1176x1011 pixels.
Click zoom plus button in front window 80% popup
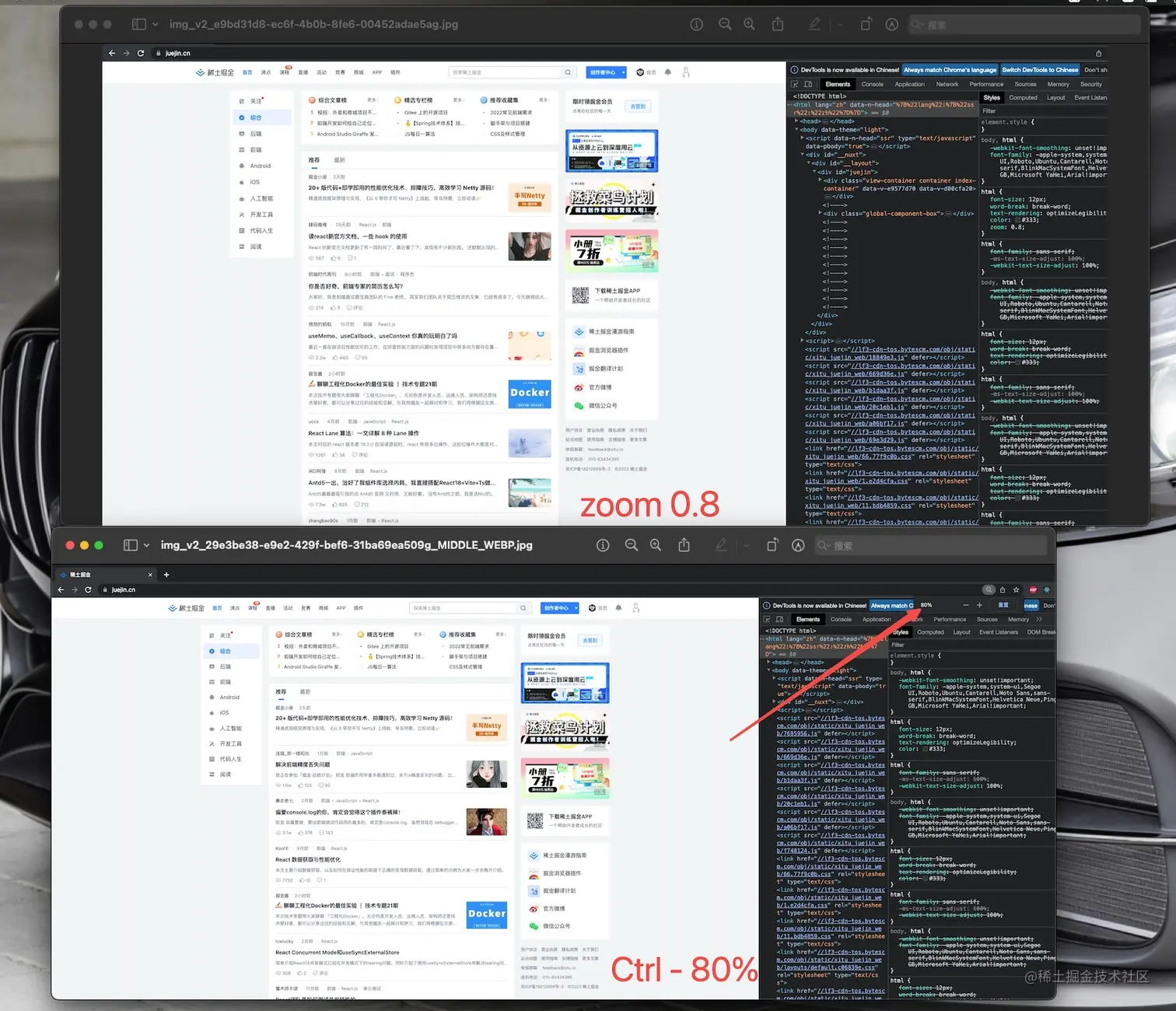pyautogui.click(x=980, y=604)
